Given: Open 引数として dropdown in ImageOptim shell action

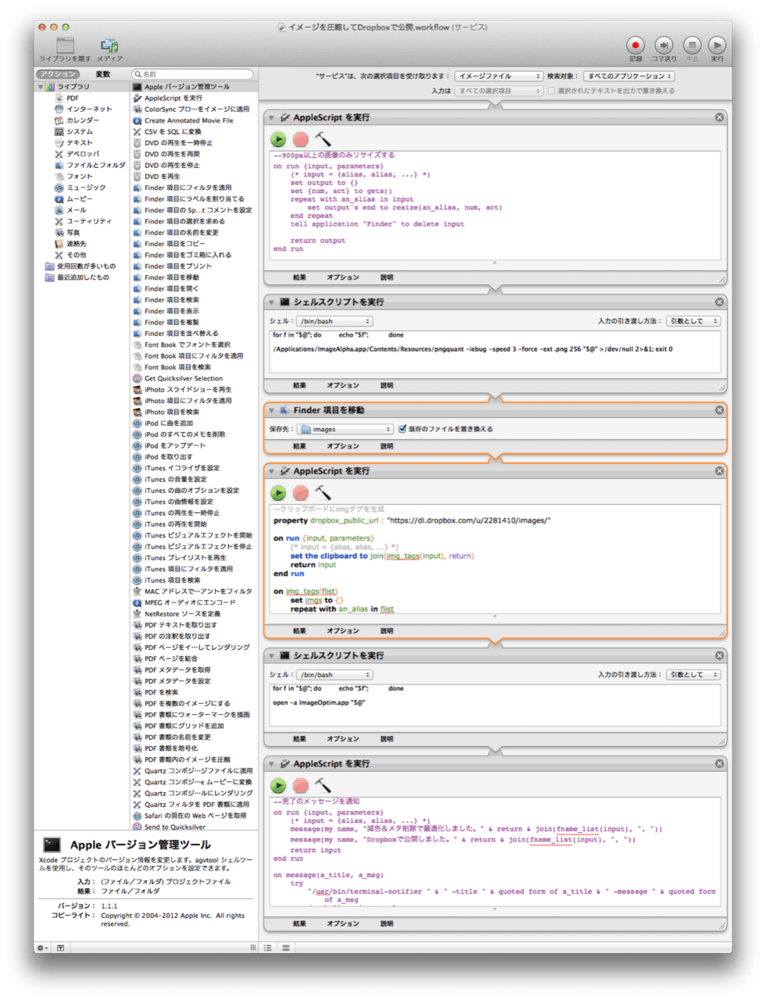Looking at the screenshot, I should [x=693, y=674].
